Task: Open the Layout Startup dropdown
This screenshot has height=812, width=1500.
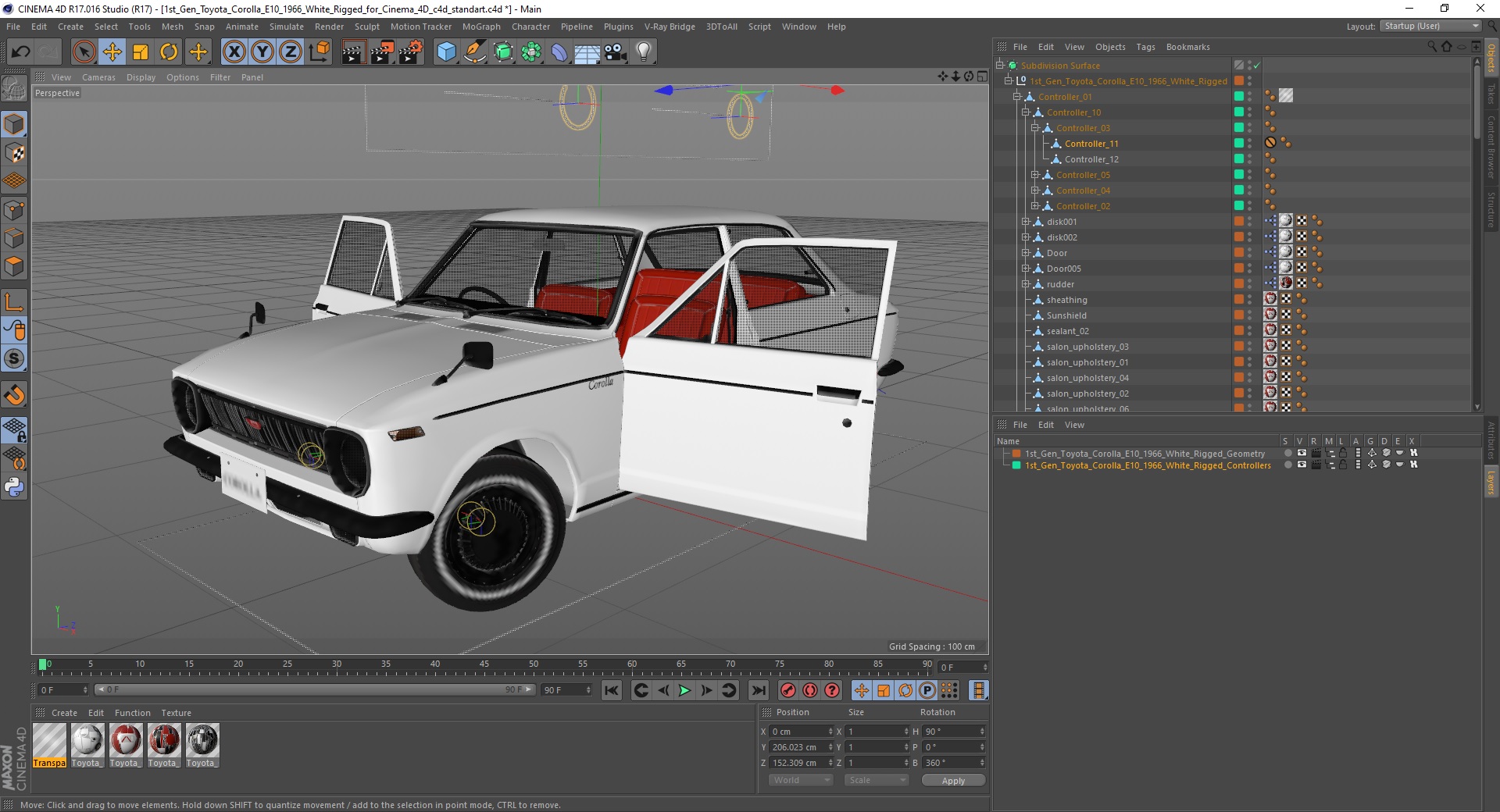Action: [1430, 26]
